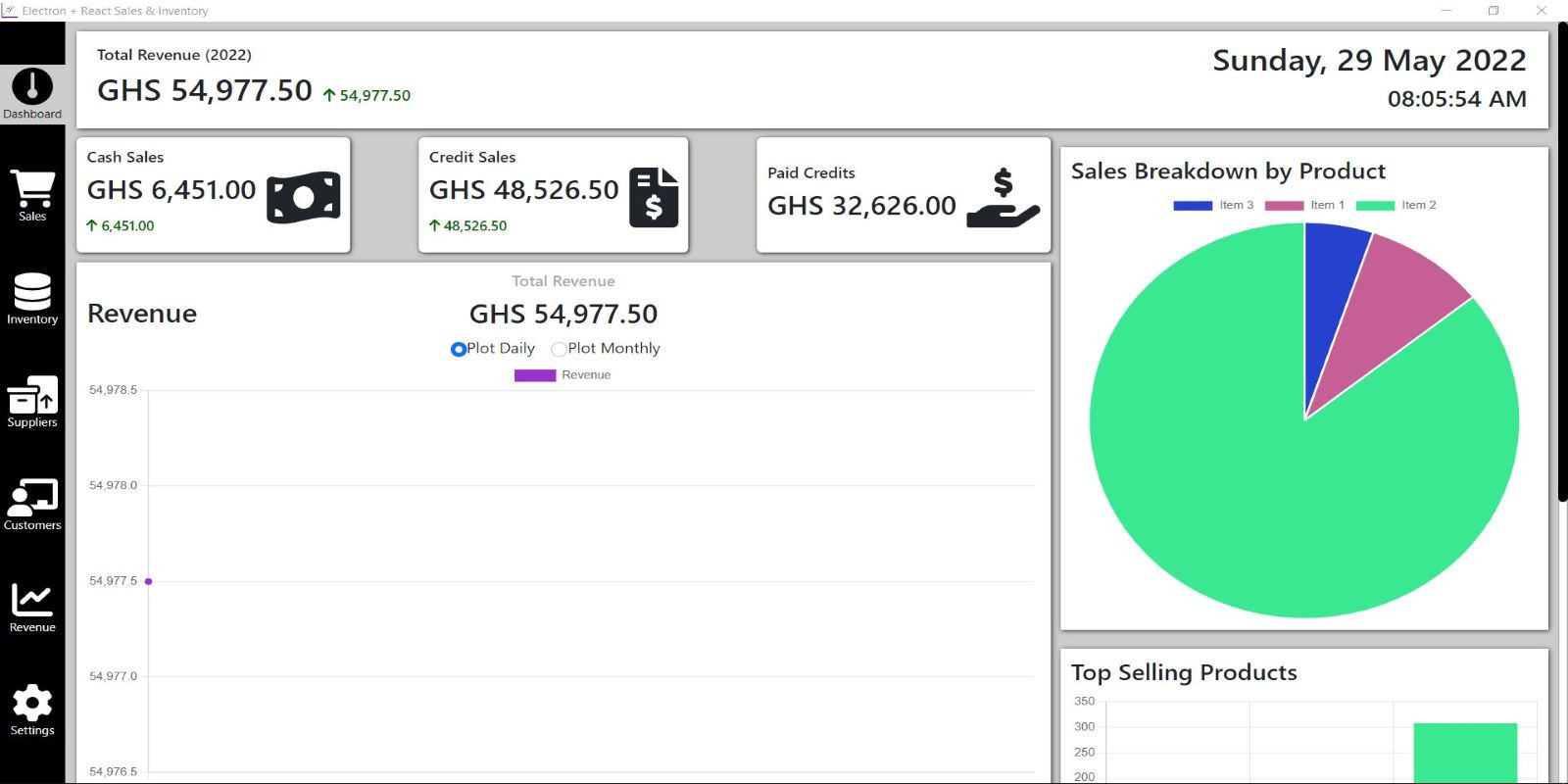Image resolution: width=1568 pixels, height=784 pixels.
Task: Click the revenue data point on chart
Action: [x=149, y=581]
